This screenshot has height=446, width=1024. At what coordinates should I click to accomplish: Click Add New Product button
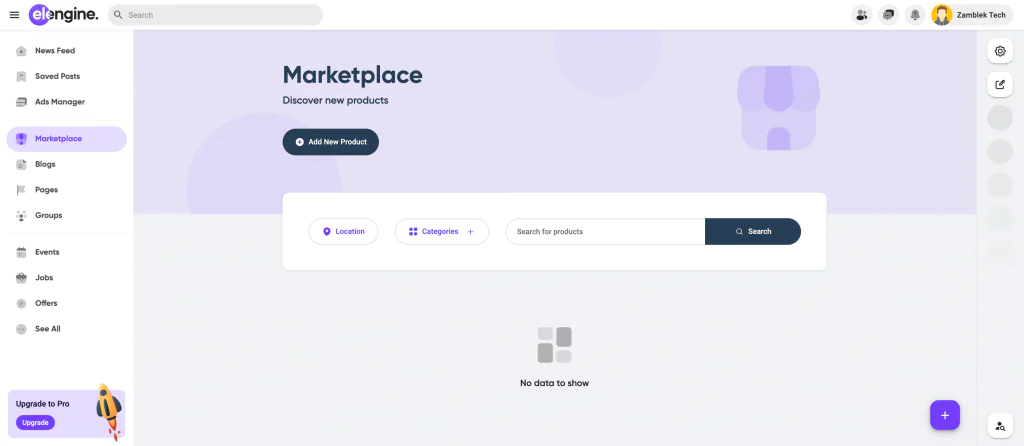click(330, 142)
